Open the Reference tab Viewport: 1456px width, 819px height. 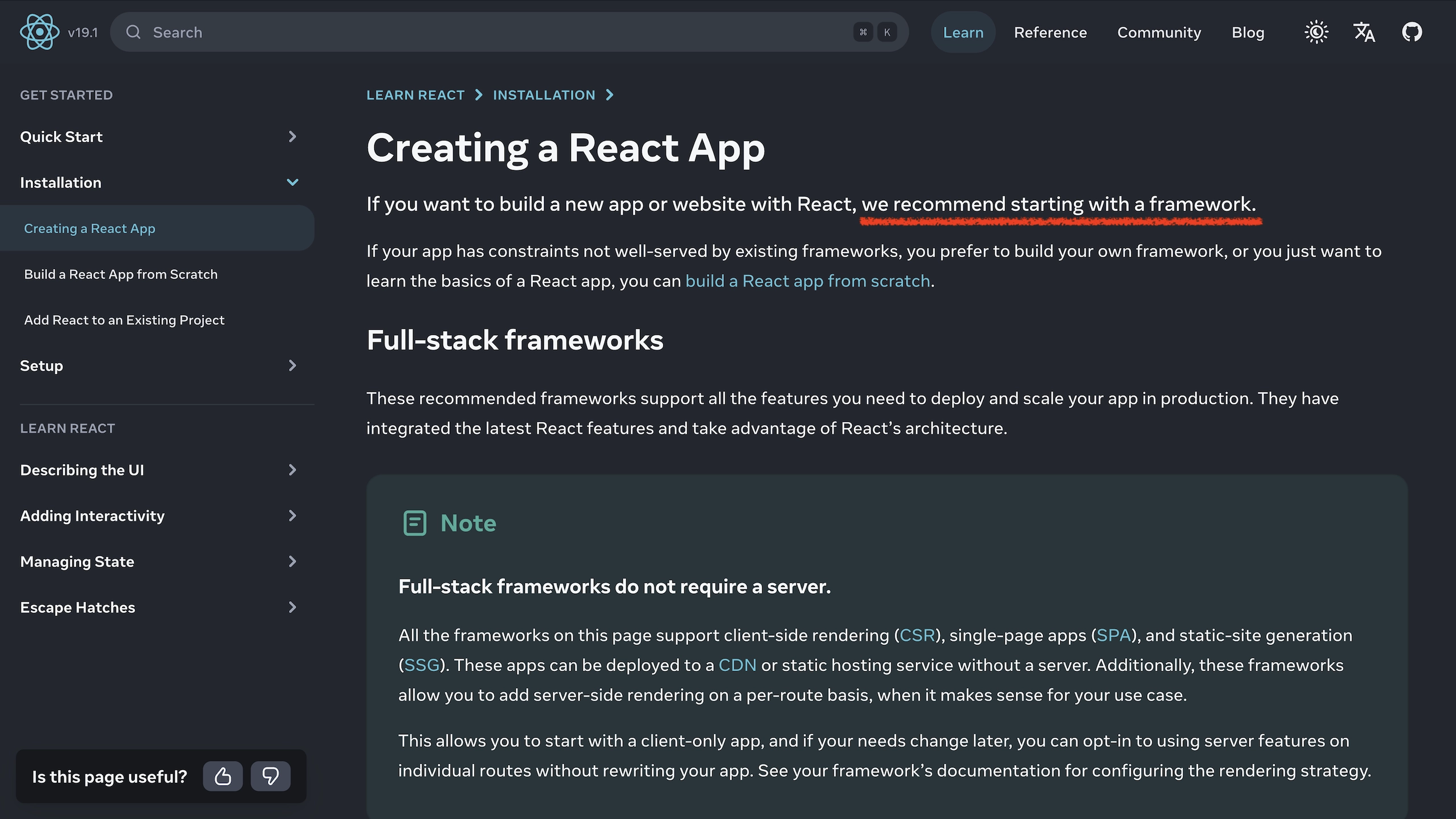pyautogui.click(x=1050, y=32)
